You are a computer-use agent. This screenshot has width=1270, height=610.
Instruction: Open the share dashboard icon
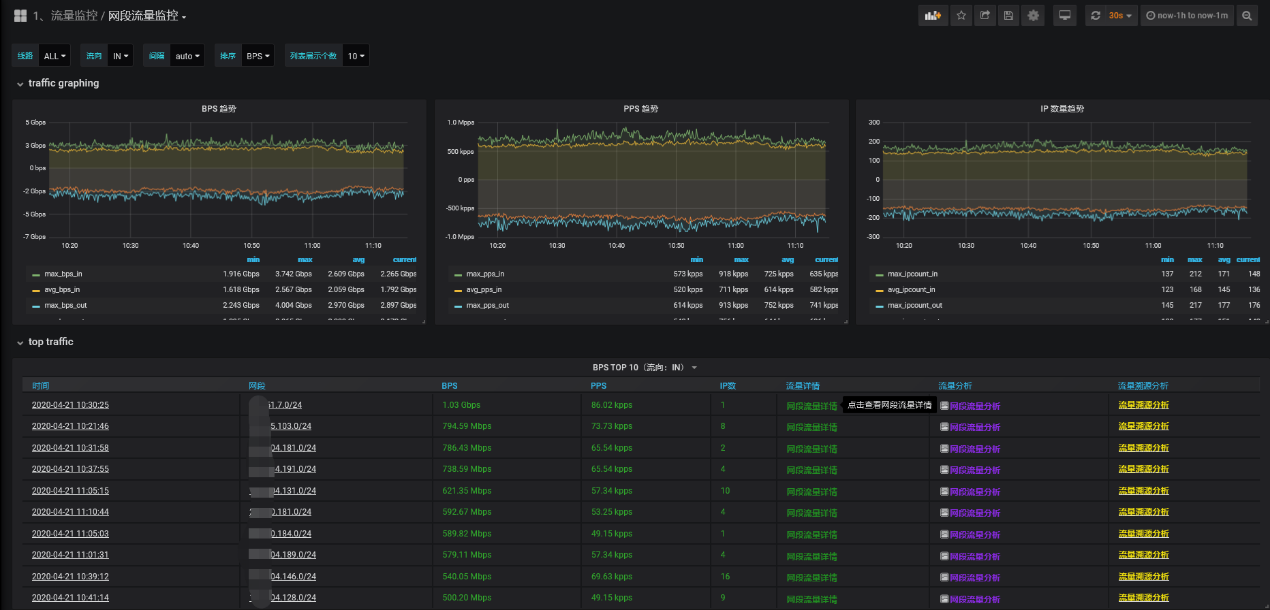coord(984,16)
